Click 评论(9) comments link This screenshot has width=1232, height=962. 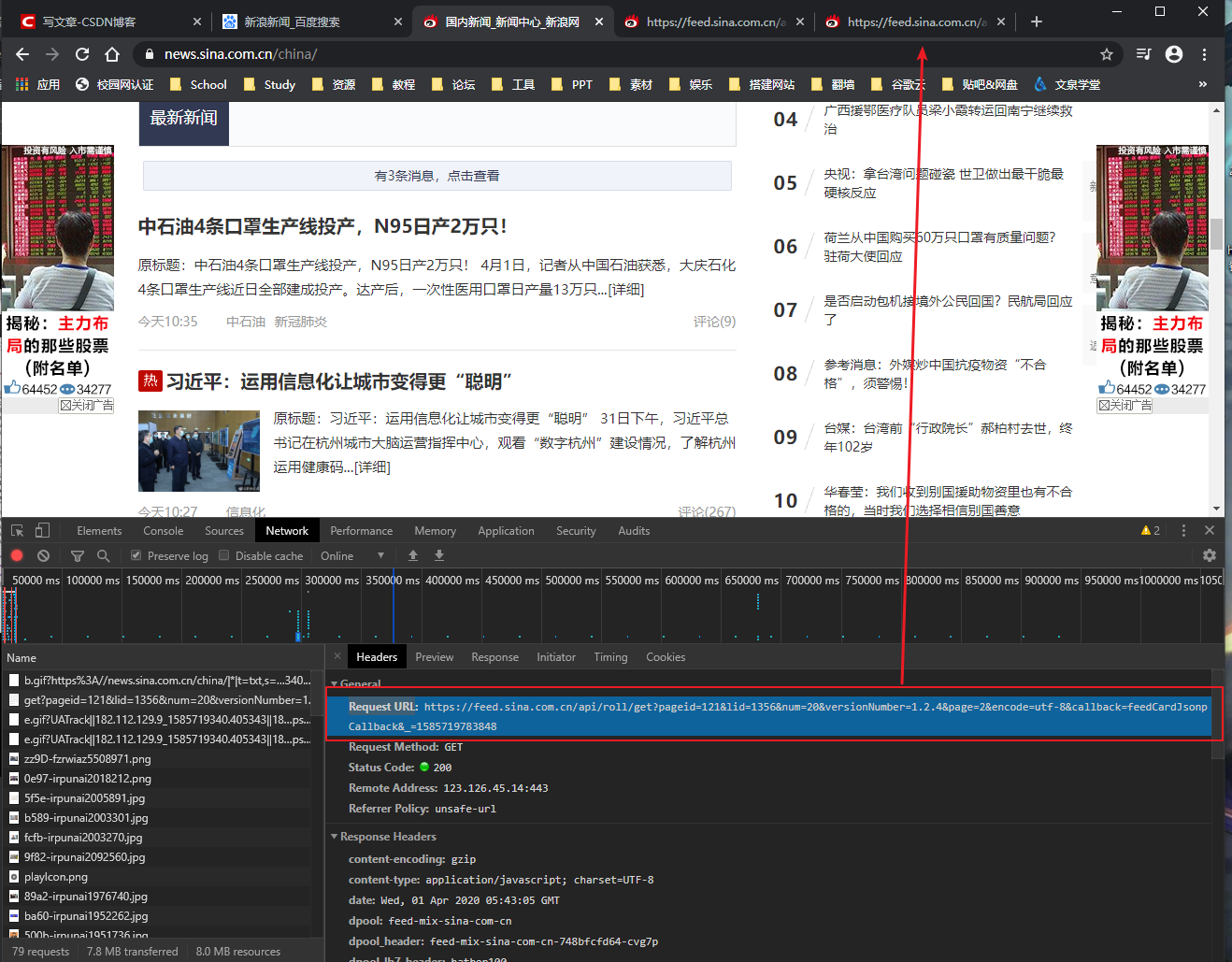pyautogui.click(x=714, y=322)
